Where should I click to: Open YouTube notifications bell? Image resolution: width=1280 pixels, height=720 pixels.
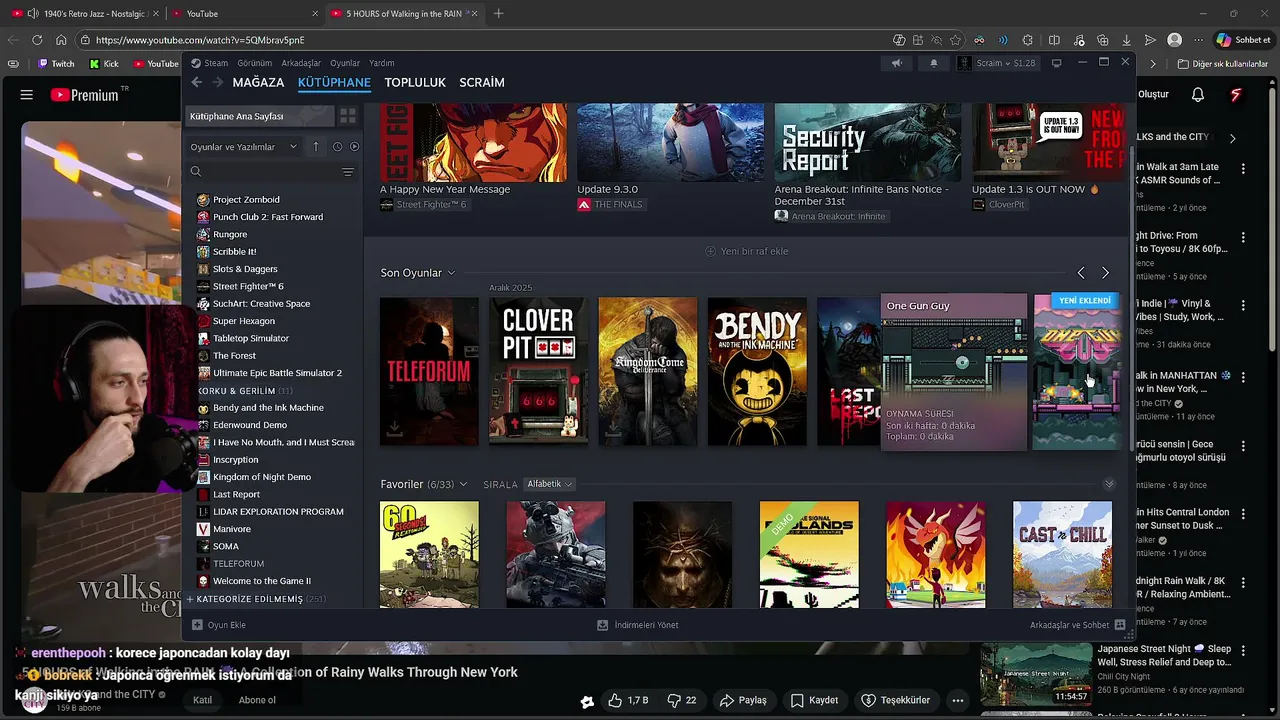click(x=1198, y=95)
